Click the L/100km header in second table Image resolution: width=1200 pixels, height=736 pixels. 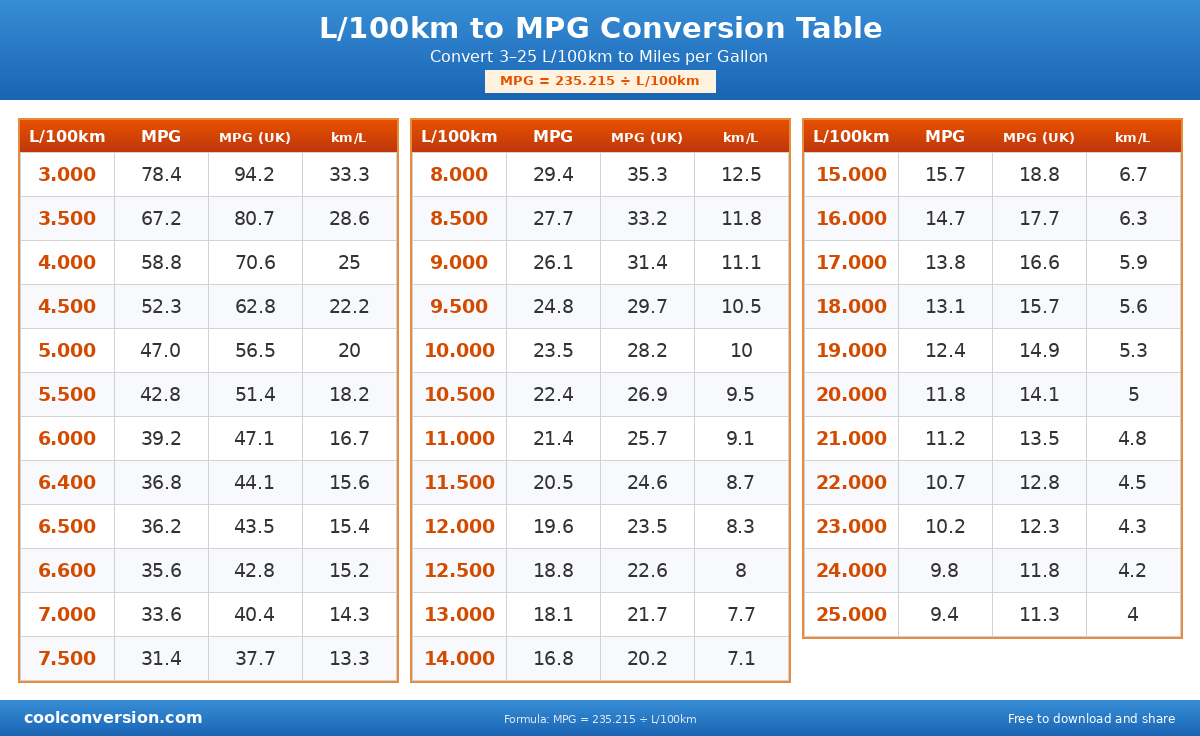459,137
